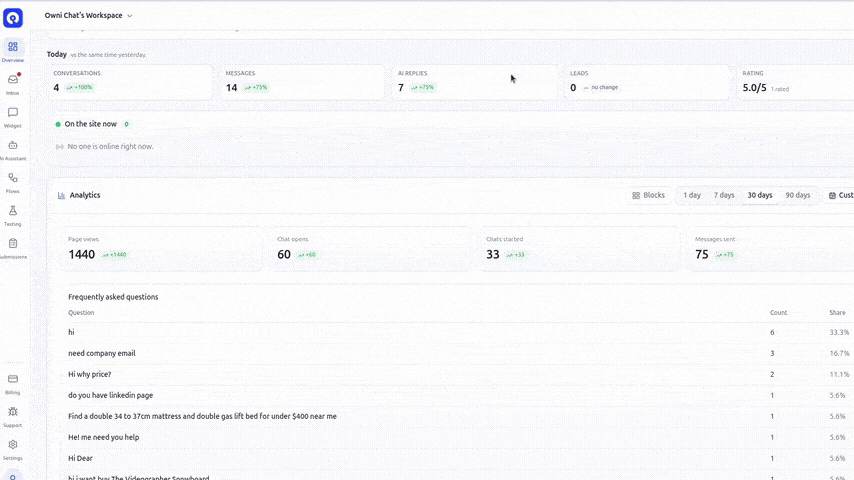This screenshot has width=854, height=480.
Task: Open the Submissions clipboard icon
Action: (x=13, y=243)
